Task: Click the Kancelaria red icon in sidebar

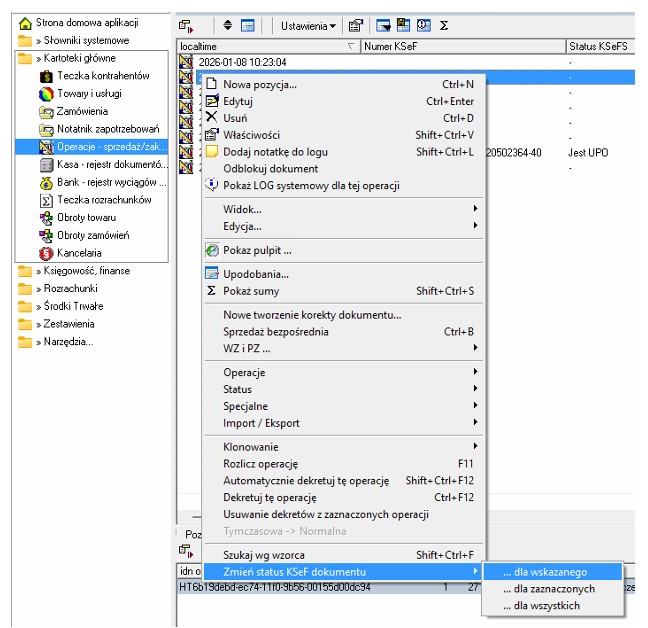Action: click(x=46, y=253)
